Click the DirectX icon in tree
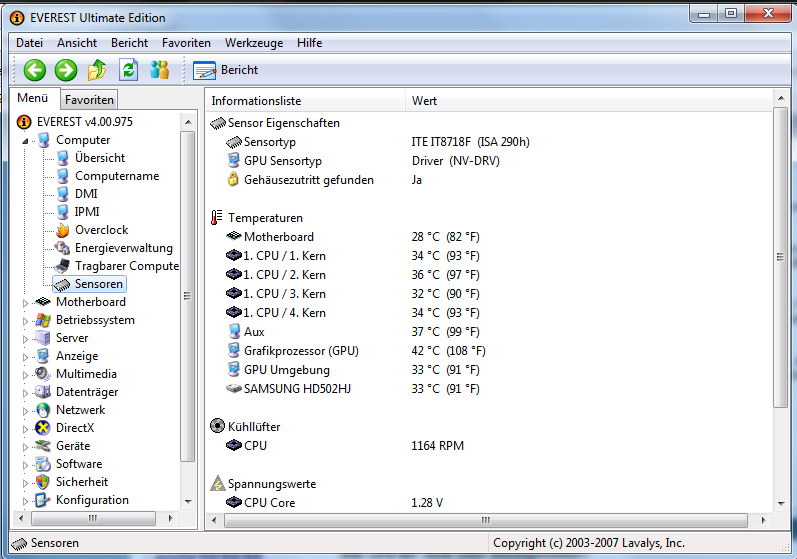797x559 pixels. pyautogui.click(x=43, y=428)
